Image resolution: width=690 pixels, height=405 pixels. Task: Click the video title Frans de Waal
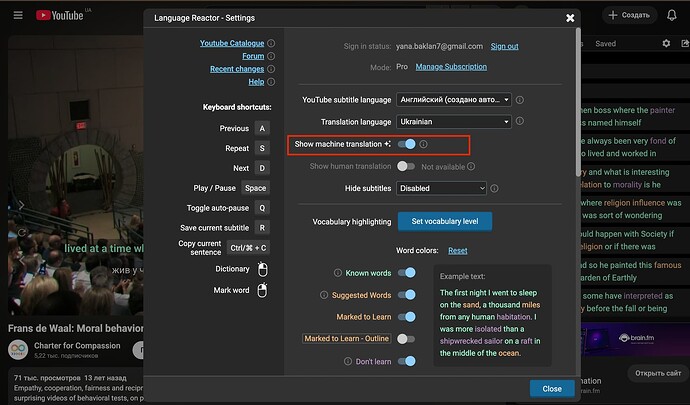[x=76, y=328]
